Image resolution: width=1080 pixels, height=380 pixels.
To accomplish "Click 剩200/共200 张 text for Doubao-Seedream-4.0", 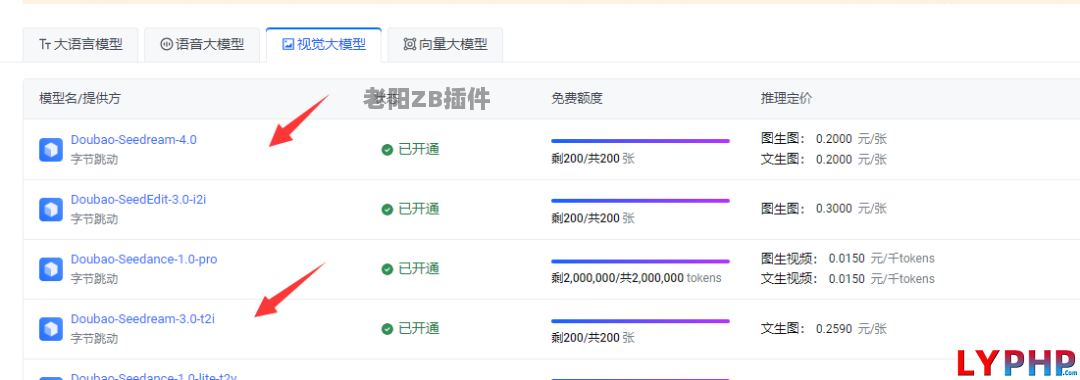I will 593,158.
